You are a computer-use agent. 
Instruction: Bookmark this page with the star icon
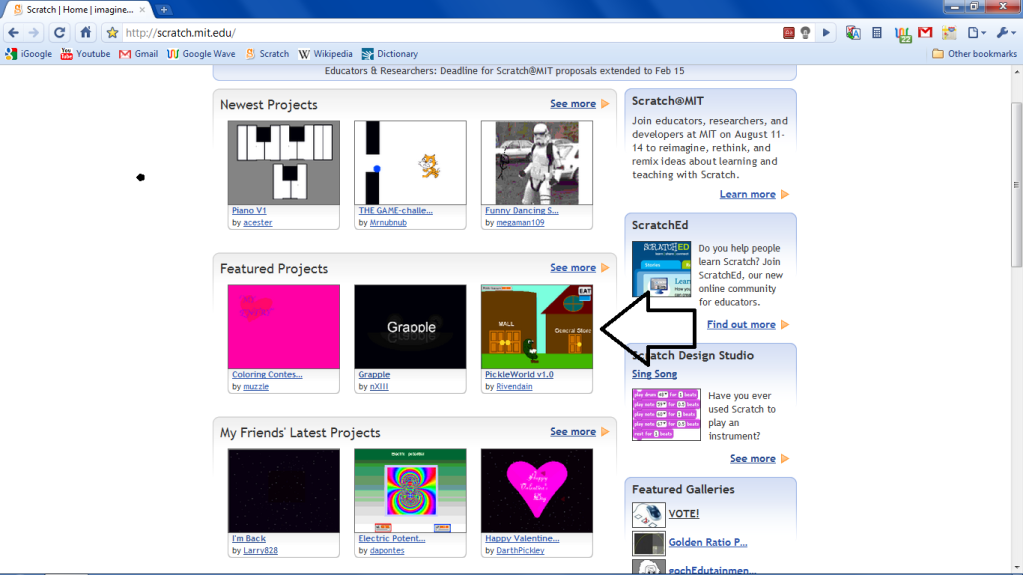click(x=112, y=33)
